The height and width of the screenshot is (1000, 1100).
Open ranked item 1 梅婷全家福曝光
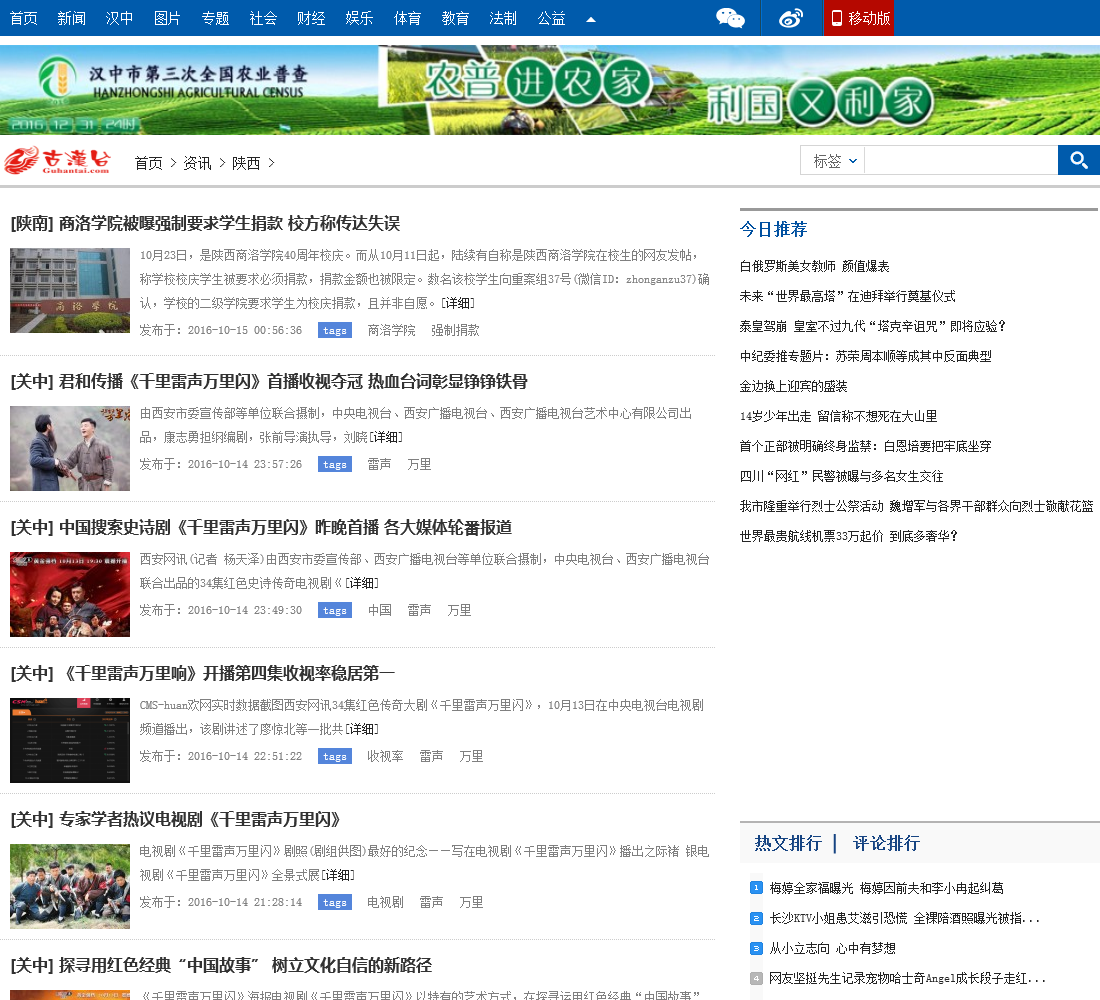point(886,888)
